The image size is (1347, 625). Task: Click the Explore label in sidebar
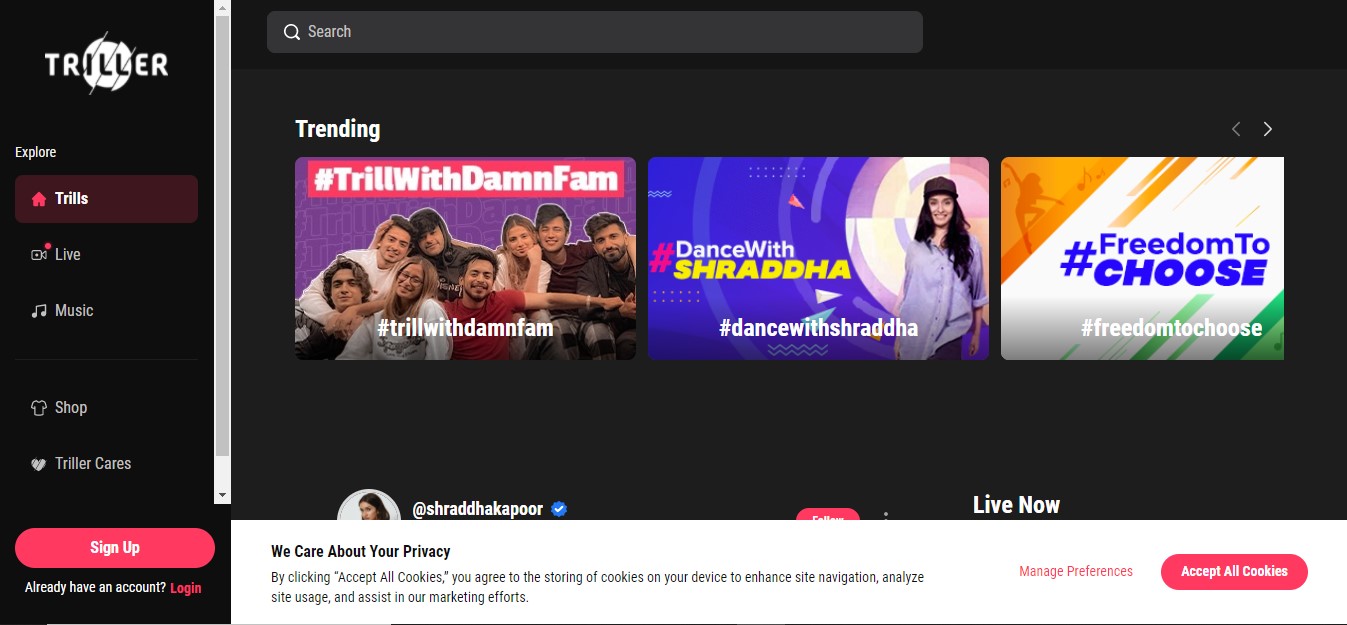click(36, 152)
